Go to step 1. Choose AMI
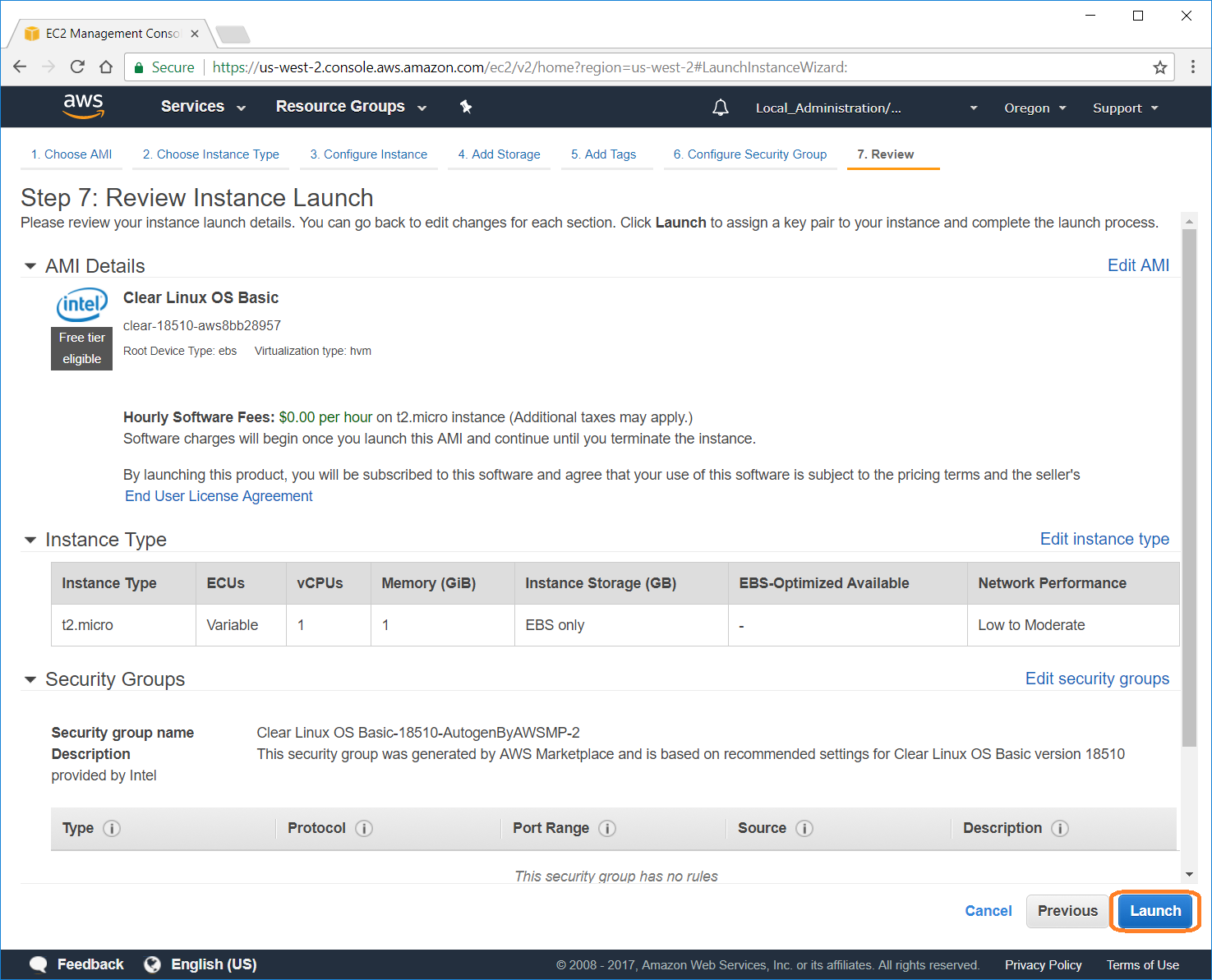Image resolution: width=1212 pixels, height=980 pixels. tap(71, 154)
